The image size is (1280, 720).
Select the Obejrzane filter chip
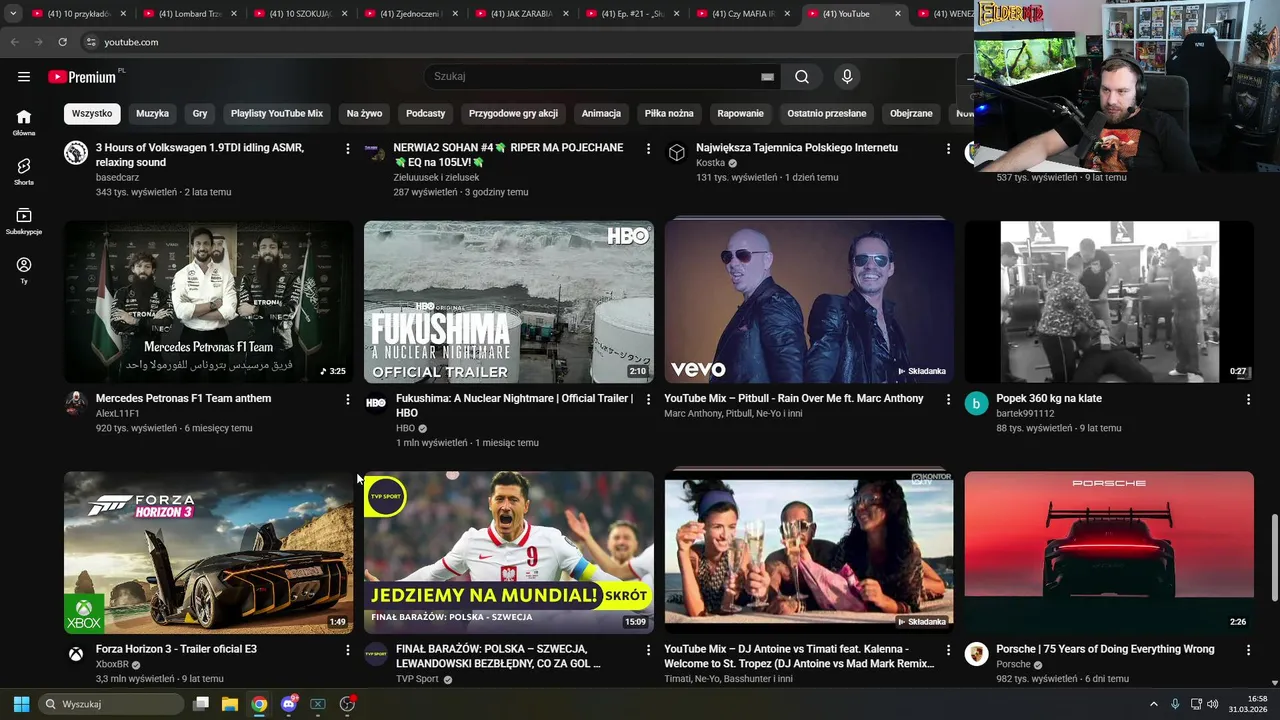pos(911,114)
